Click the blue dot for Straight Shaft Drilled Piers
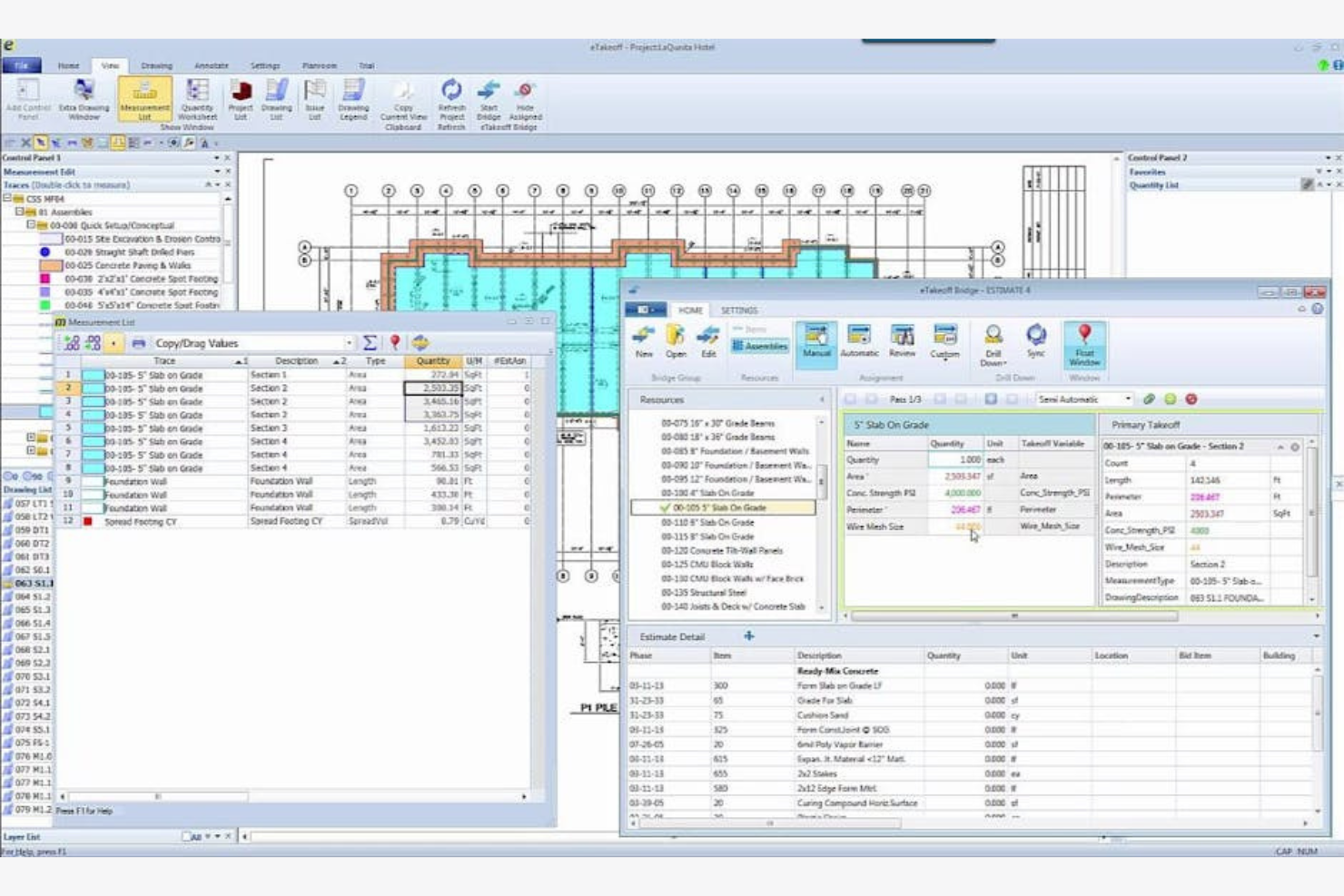 coord(45,252)
